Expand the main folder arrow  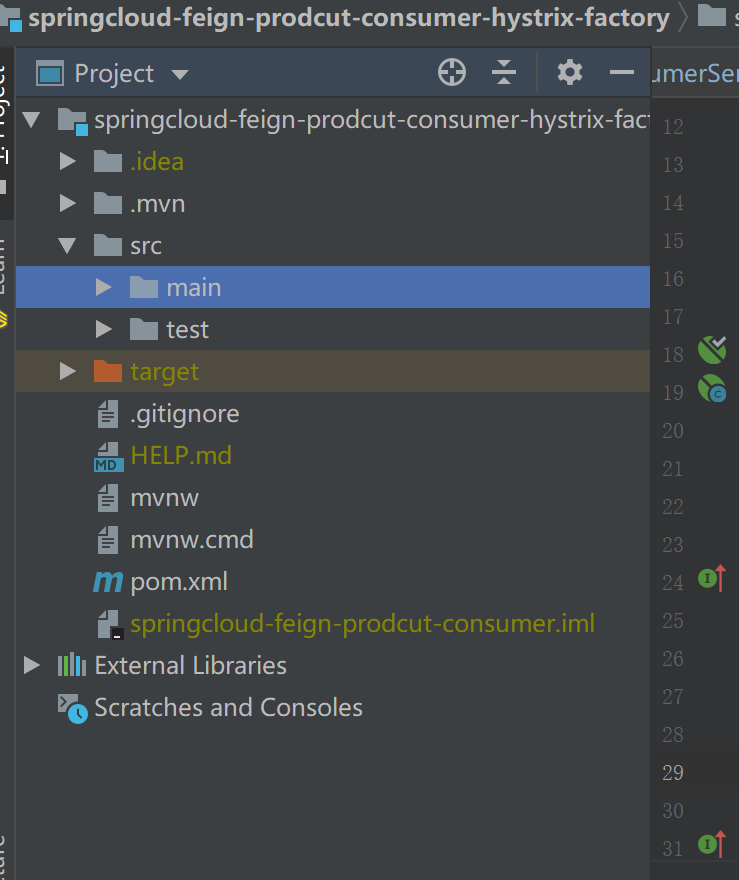(103, 287)
